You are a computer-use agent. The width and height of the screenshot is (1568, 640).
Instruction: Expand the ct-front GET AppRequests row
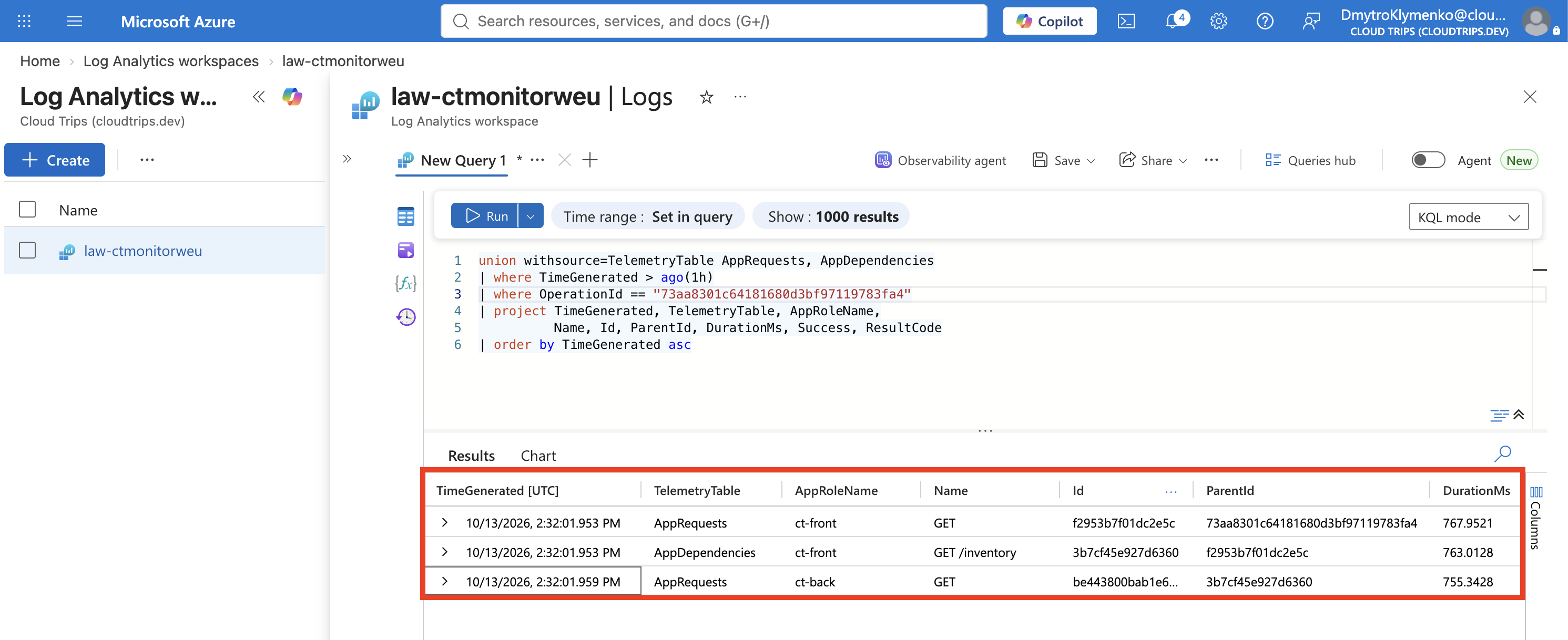(444, 522)
